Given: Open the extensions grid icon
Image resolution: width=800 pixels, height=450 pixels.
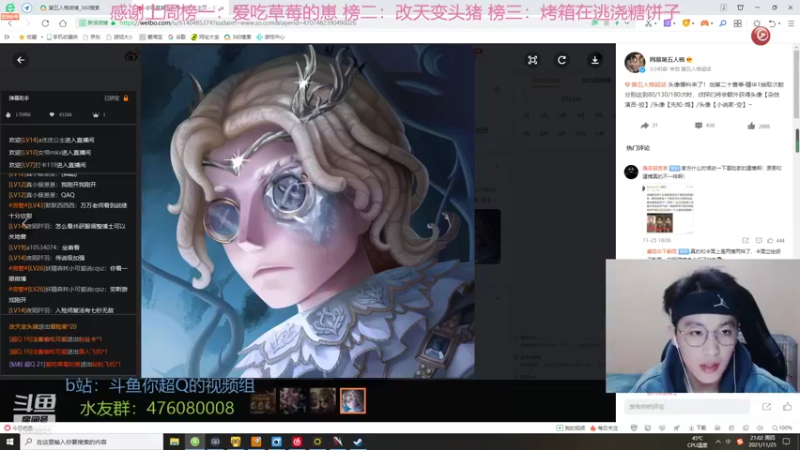Looking at the screenshot, I should point(738,23).
